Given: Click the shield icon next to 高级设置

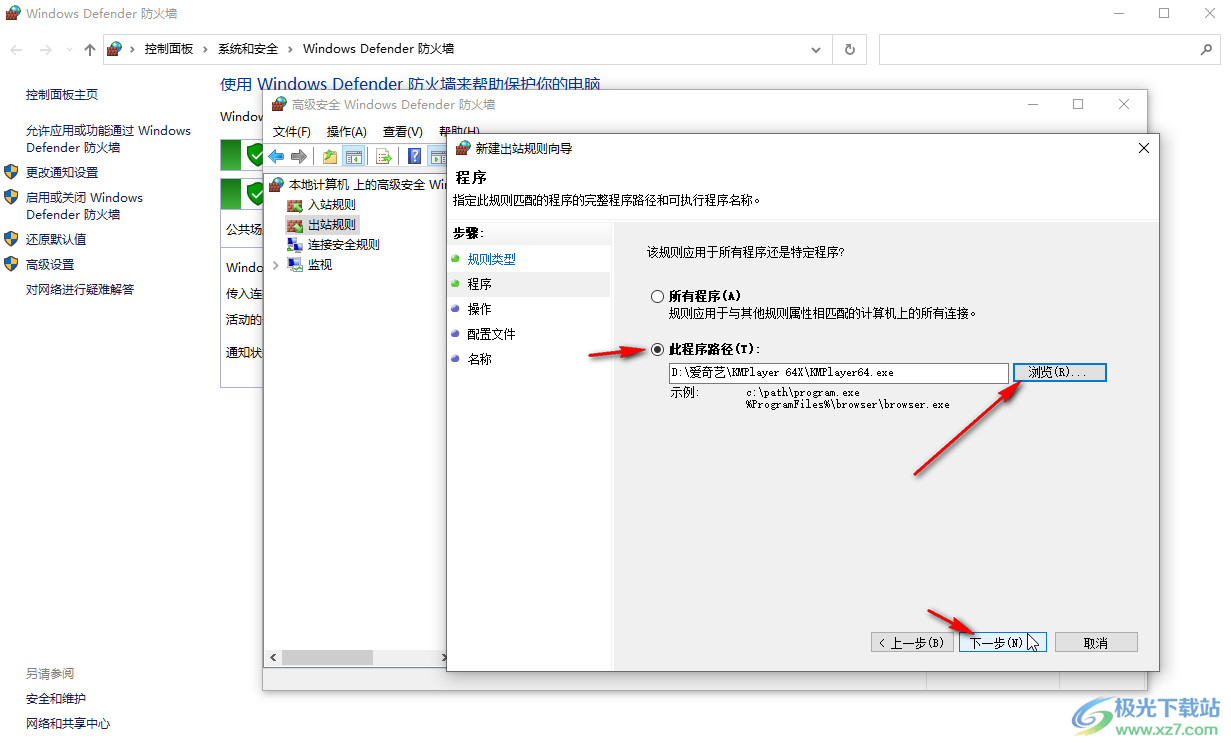Looking at the screenshot, I should click(x=12, y=264).
